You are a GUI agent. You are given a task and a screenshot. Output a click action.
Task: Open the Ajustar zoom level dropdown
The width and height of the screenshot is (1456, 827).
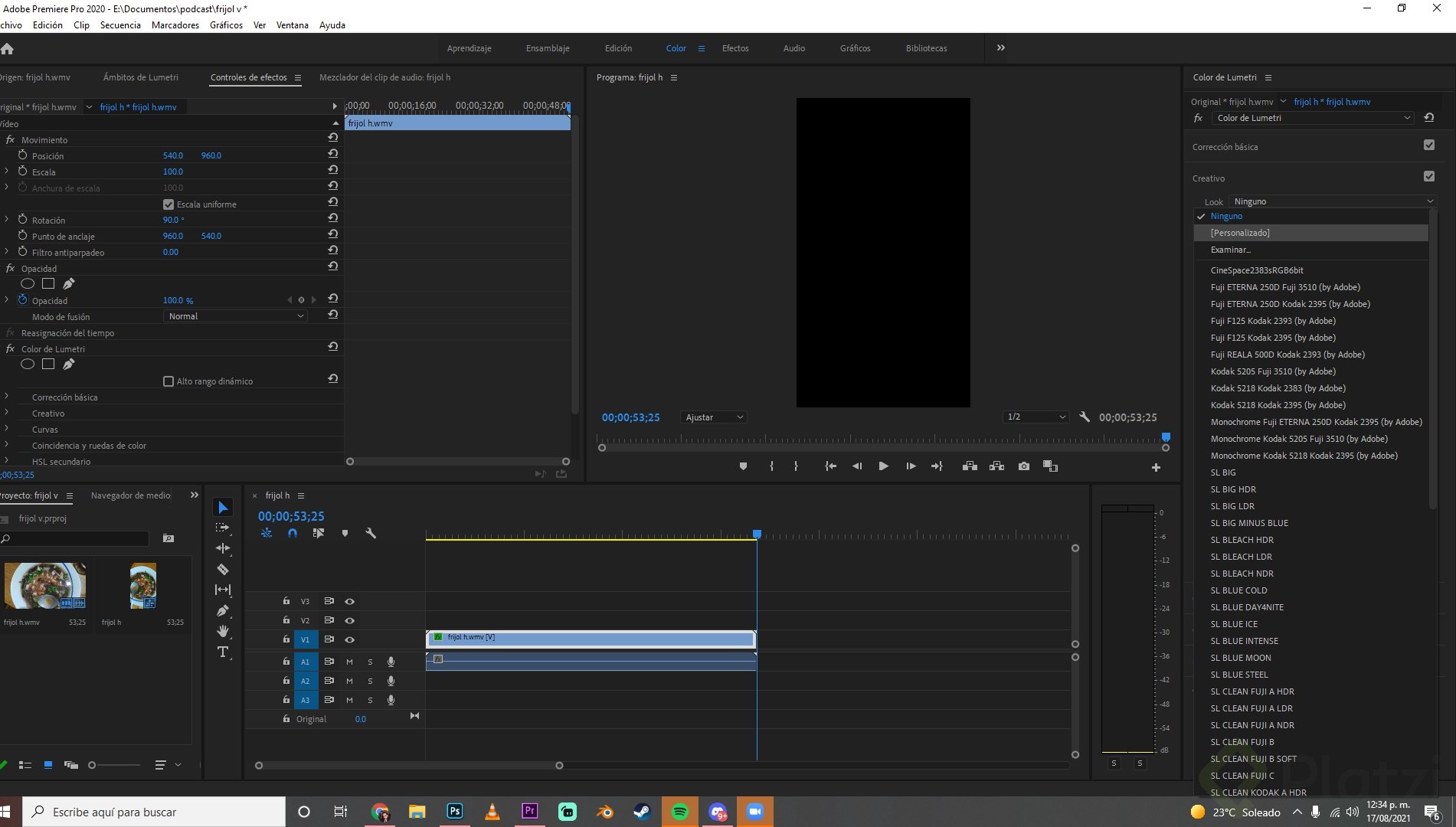tap(714, 417)
